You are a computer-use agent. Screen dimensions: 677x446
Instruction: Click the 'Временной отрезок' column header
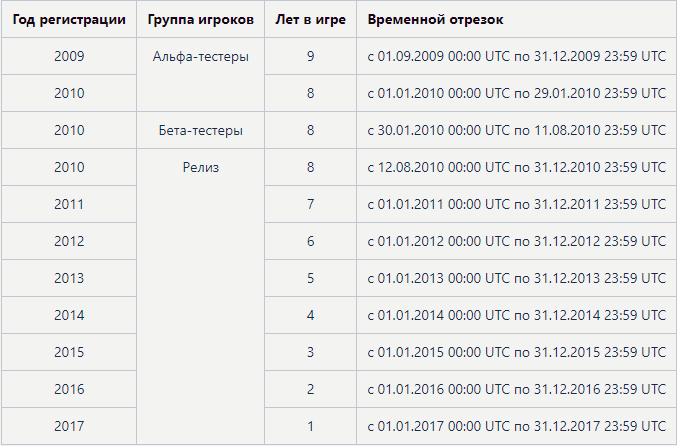point(435,20)
